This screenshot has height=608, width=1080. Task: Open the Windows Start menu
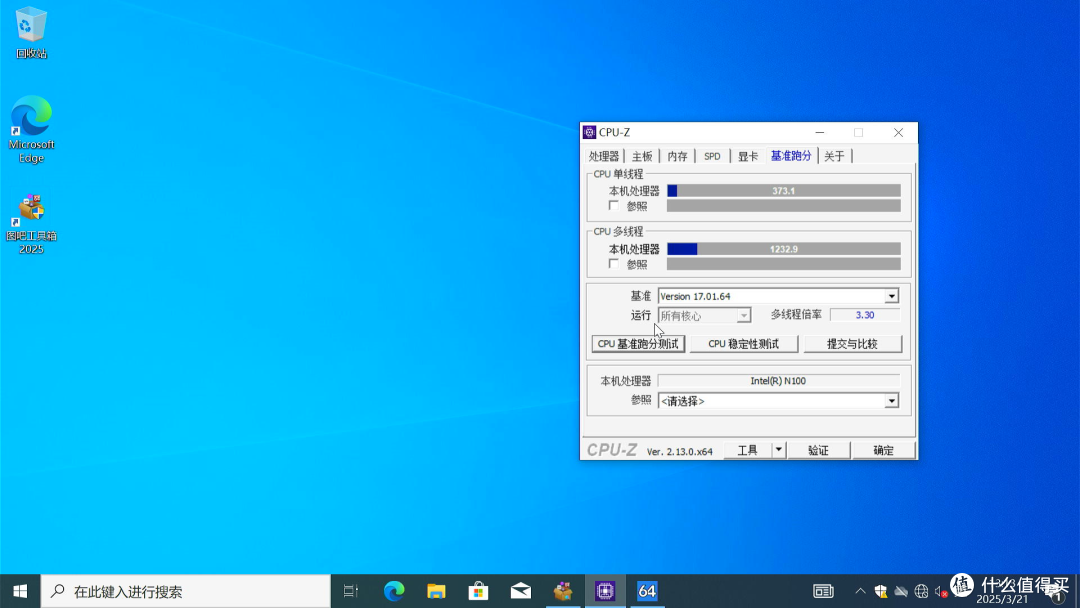[x=20, y=591]
